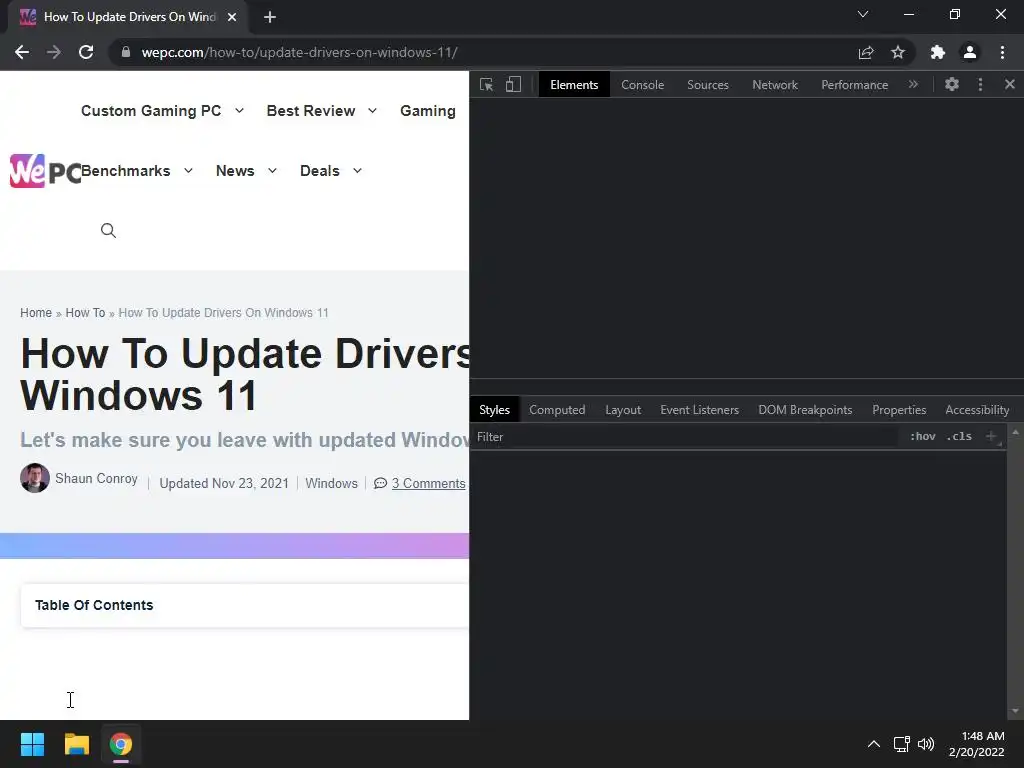Switch to the Elements tab

click(574, 85)
